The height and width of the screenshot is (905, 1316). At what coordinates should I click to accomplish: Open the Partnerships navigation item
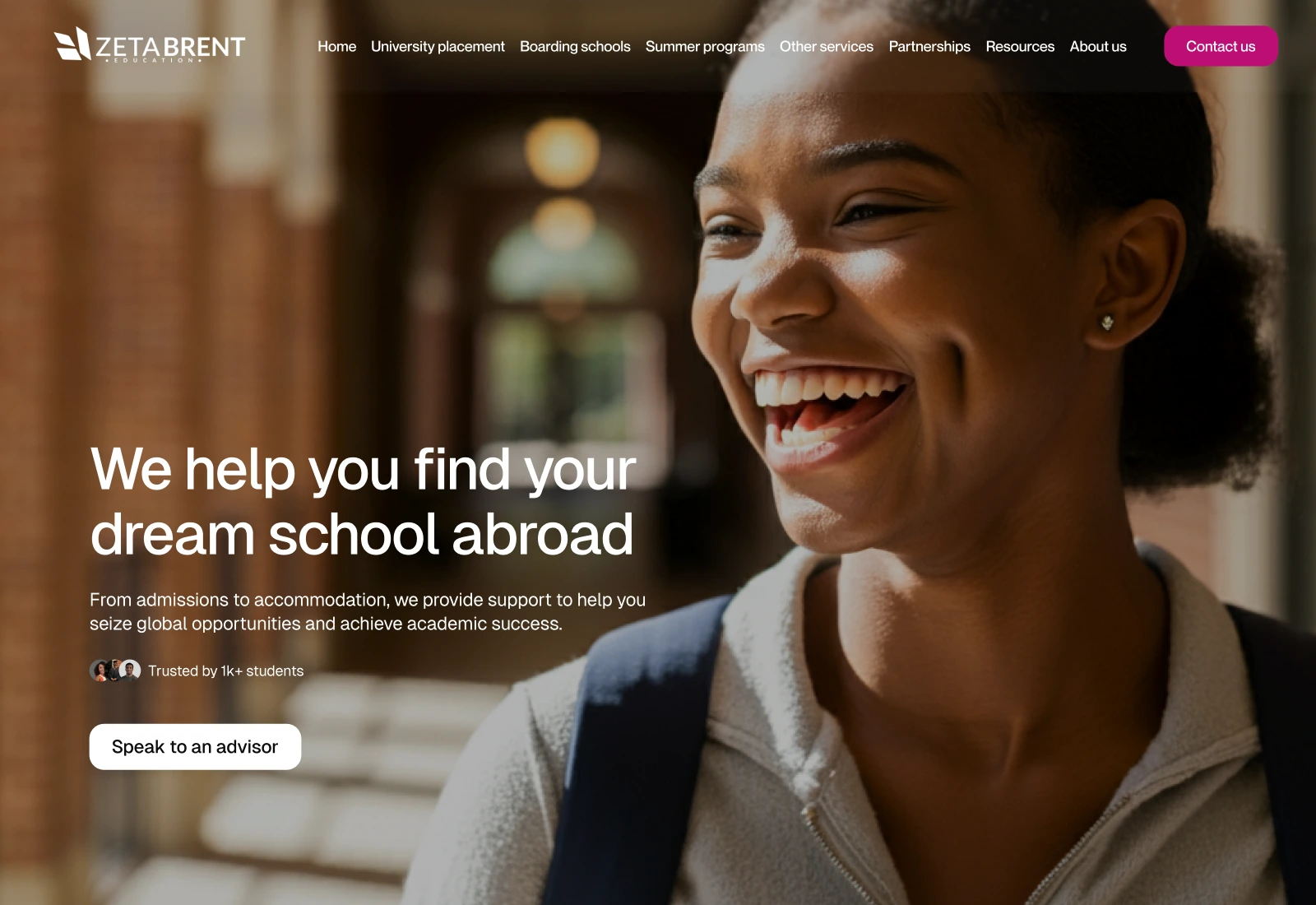(x=929, y=47)
